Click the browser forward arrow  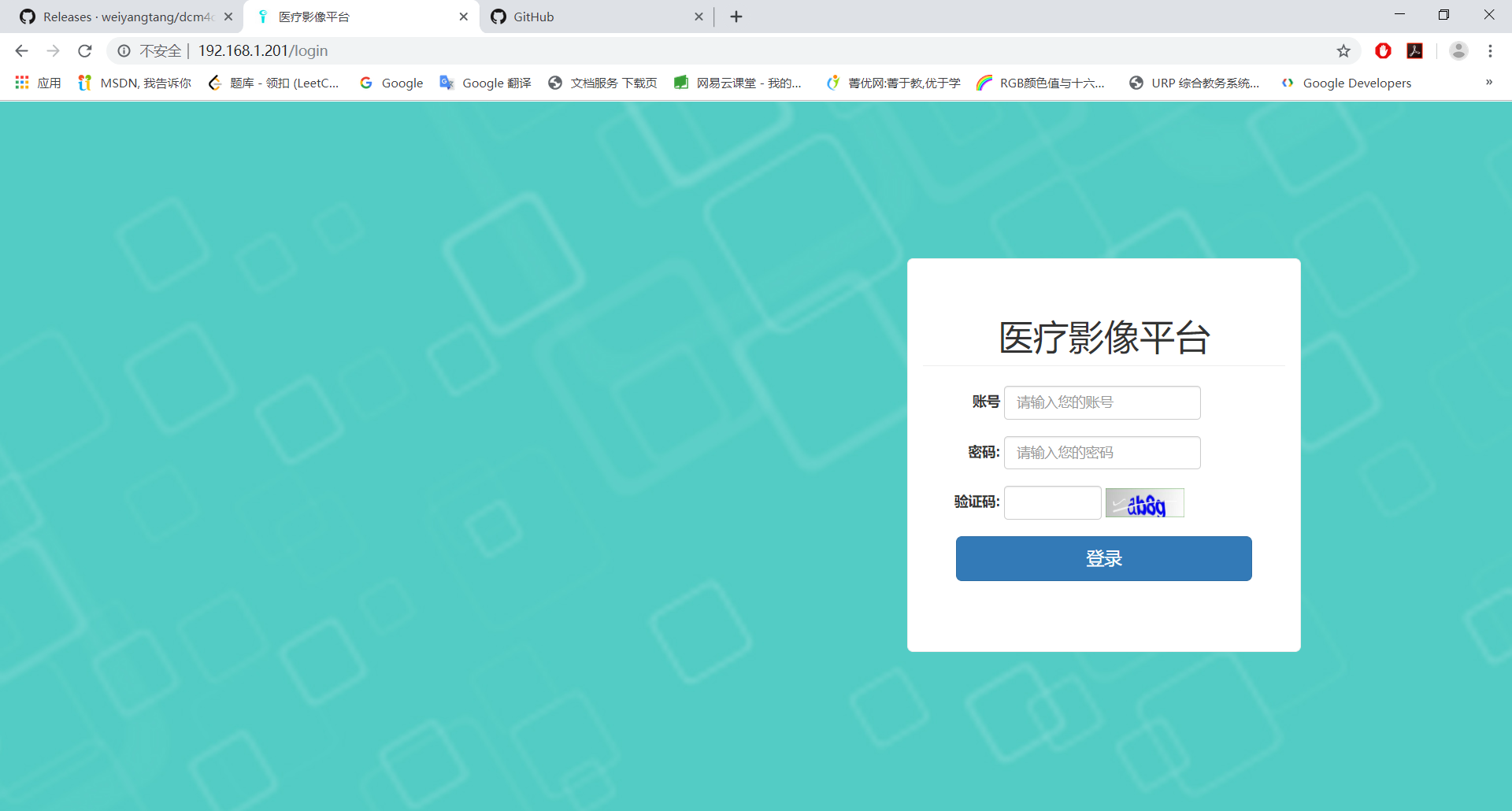(x=53, y=51)
